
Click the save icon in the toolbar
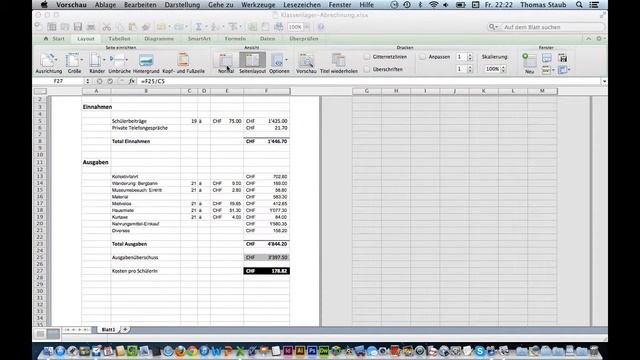pyautogui.click(x=78, y=27)
